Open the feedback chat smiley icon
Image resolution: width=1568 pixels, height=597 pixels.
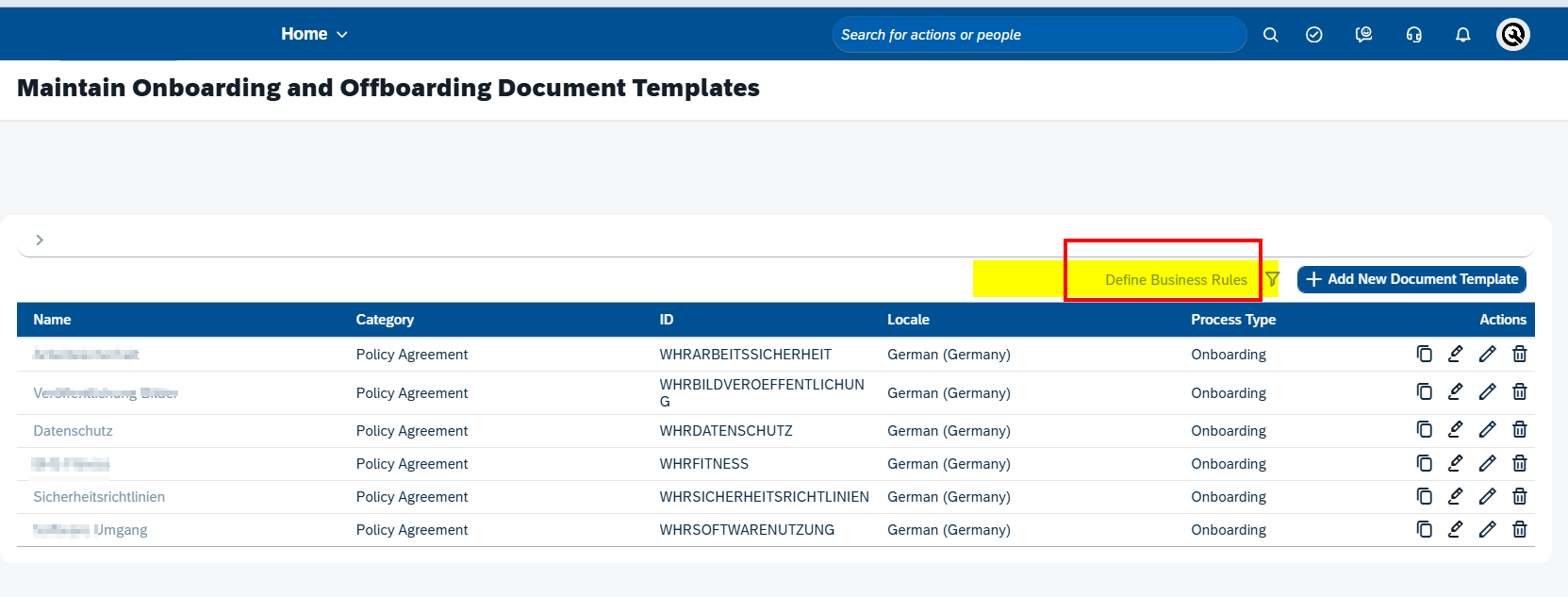coord(1363,35)
